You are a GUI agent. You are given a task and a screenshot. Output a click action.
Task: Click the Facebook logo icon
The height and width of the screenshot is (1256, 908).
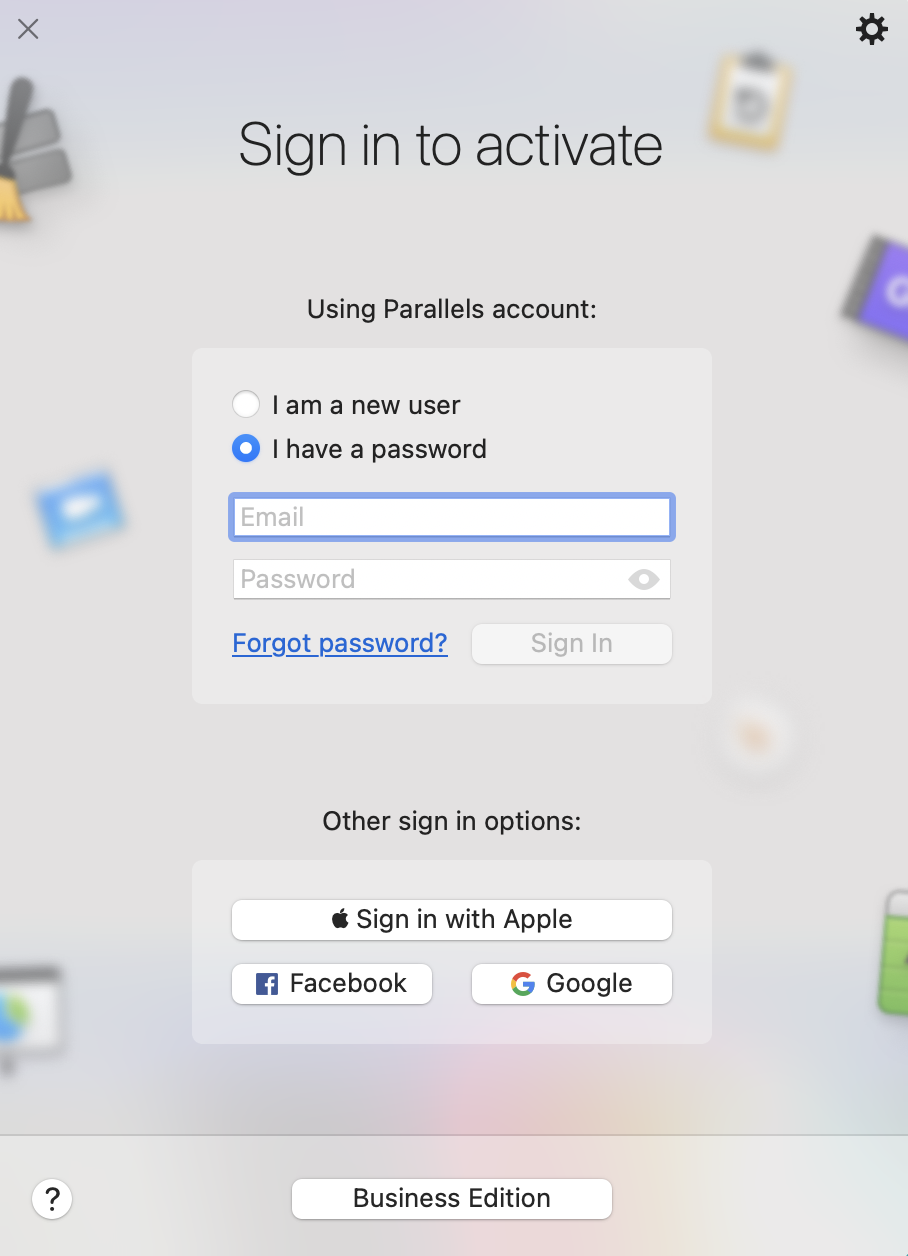[267, 984]
